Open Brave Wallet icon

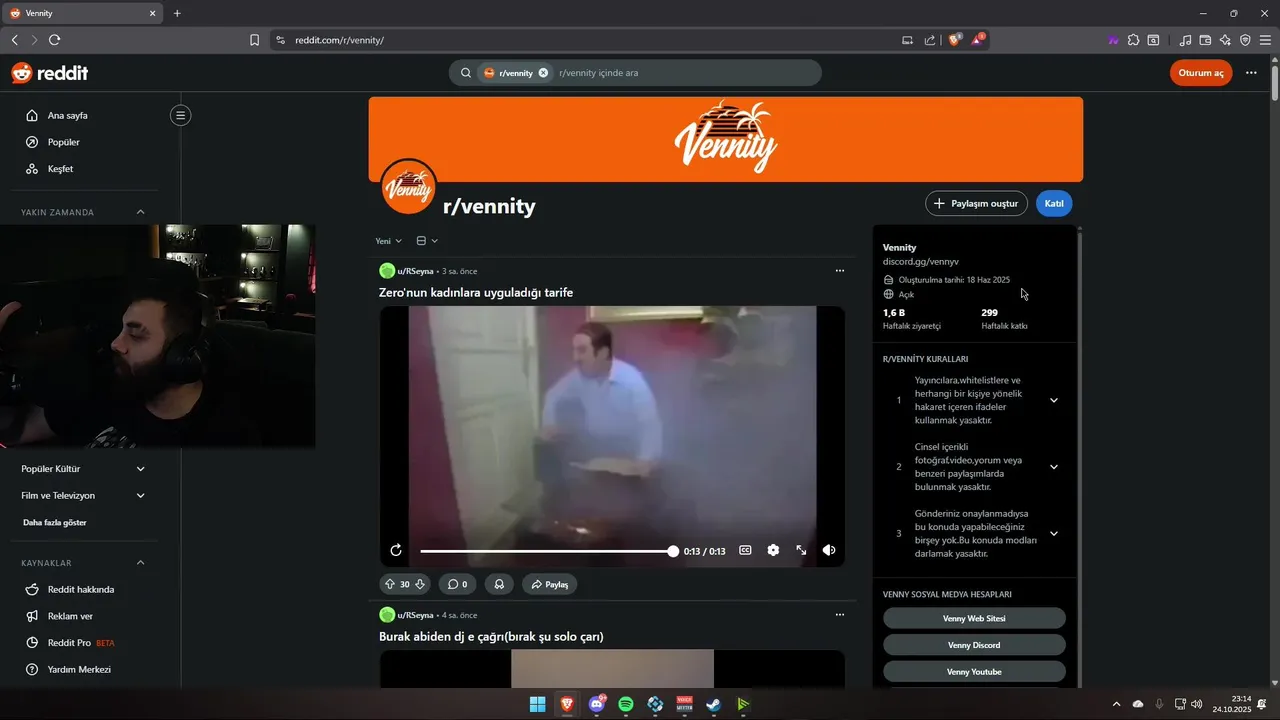click(x=1205, y=40)
